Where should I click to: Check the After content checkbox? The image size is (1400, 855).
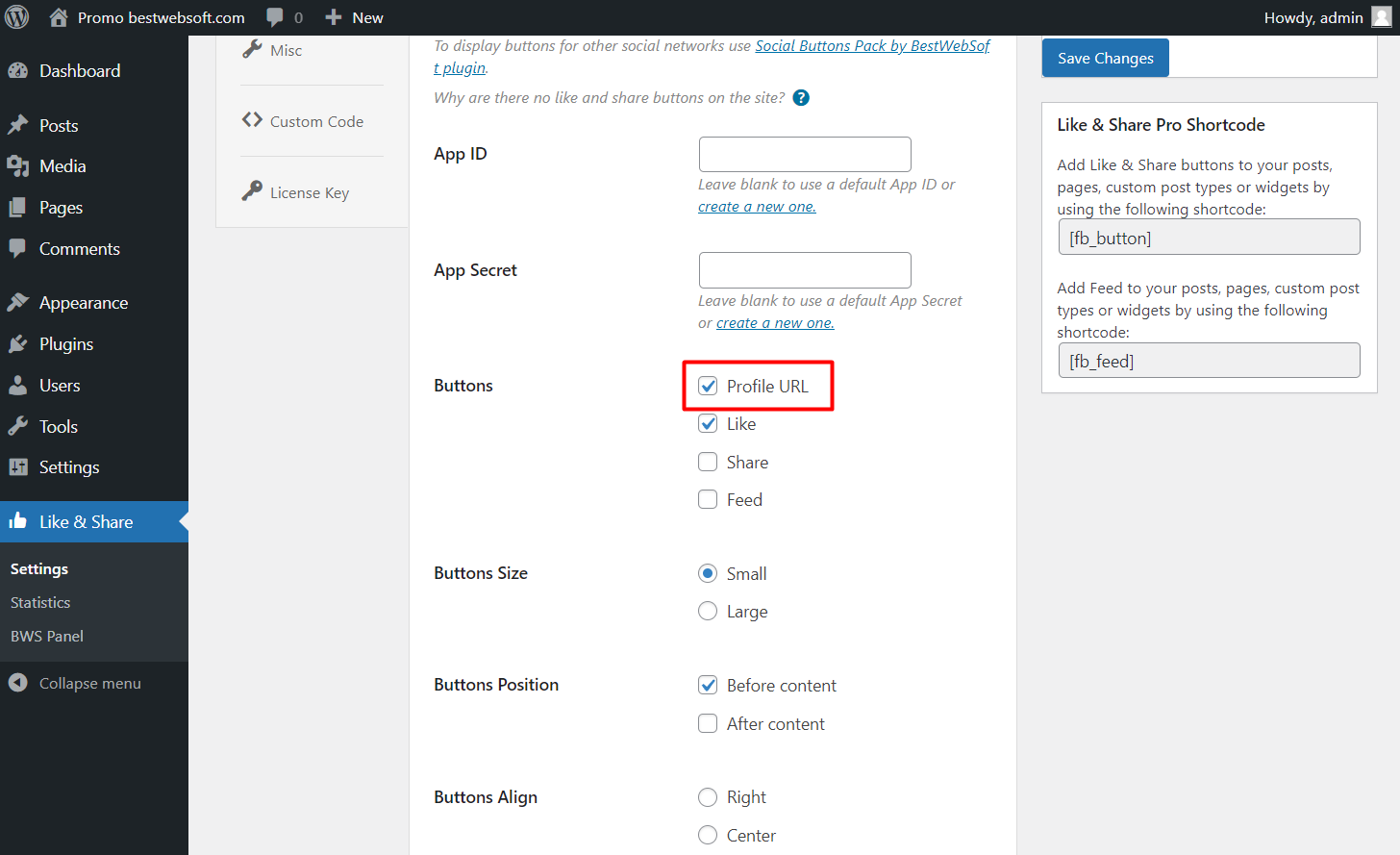tap(708, 723)
